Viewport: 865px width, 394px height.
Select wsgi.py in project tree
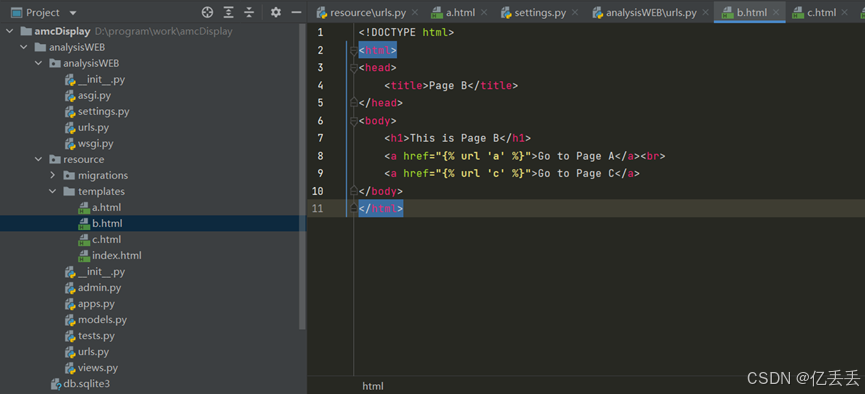(95, 143)
